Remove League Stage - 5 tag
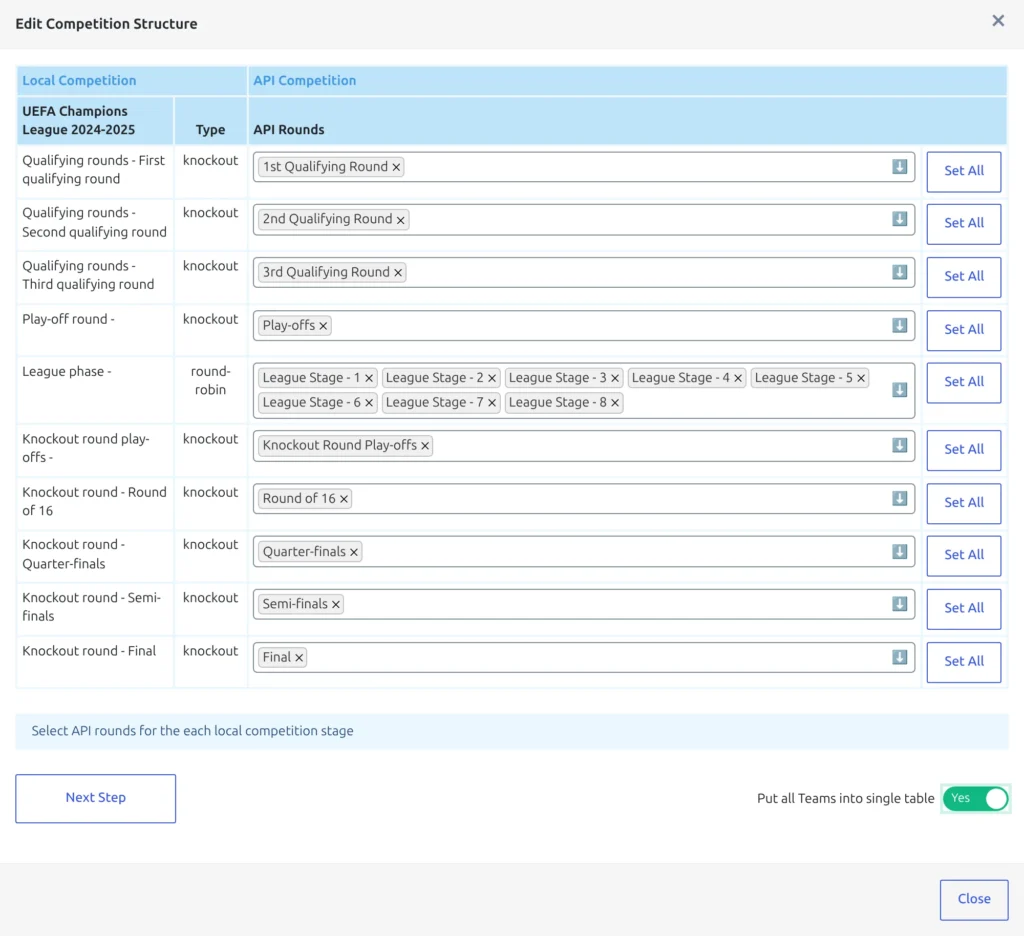Viewport: 1024px width, 936px height. point(861,378)
